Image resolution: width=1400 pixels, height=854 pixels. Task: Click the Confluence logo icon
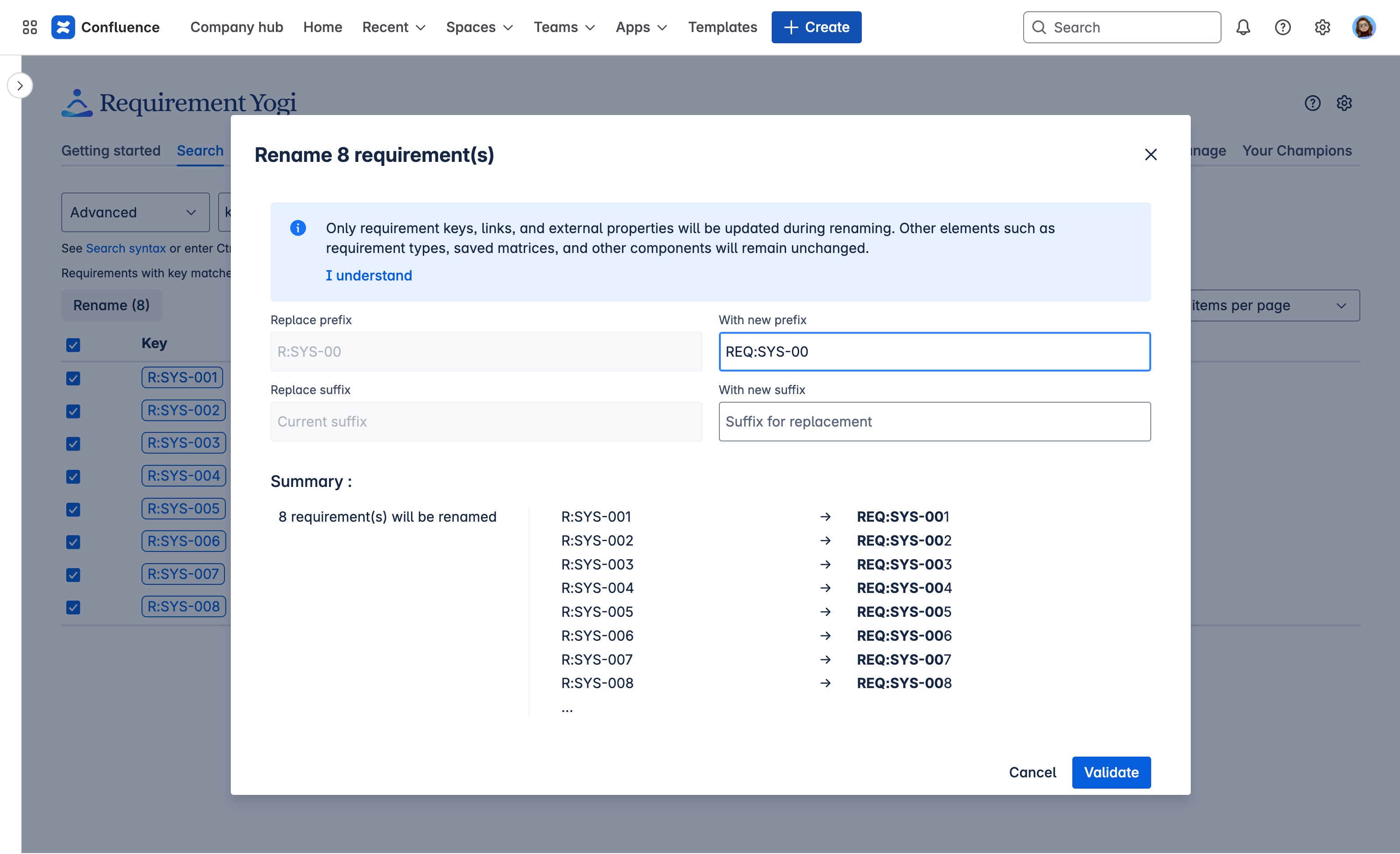(x=63, y=27)
